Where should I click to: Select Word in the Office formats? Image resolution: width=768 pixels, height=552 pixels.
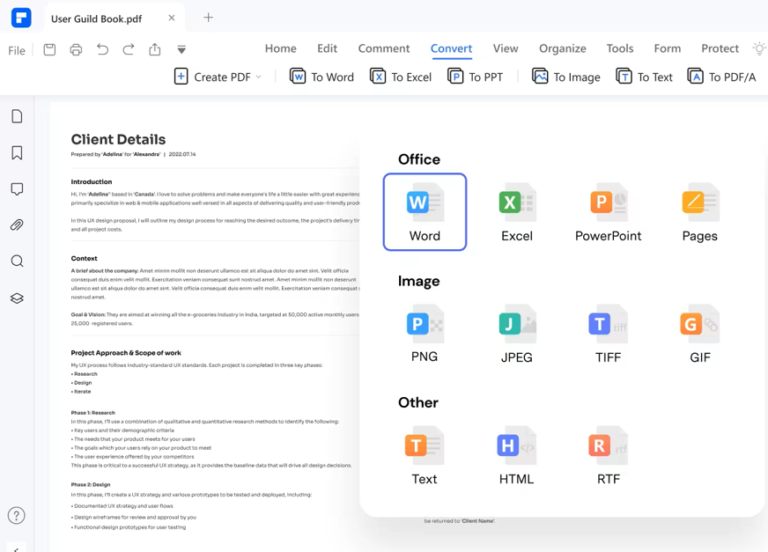(x=425, y=212)
